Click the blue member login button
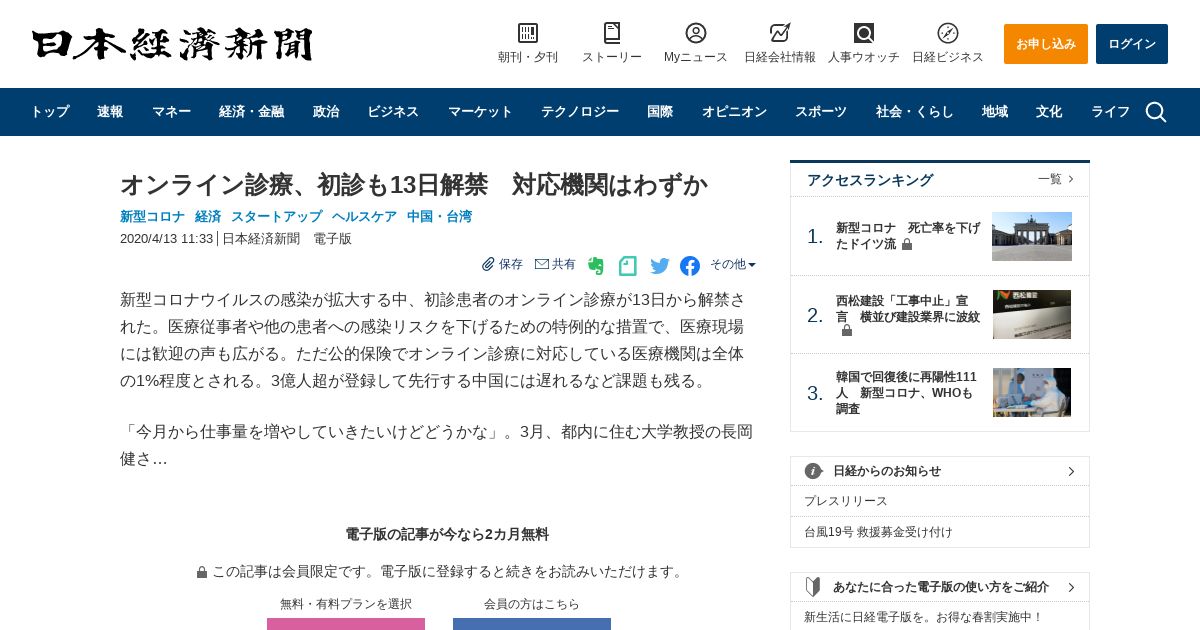 pyautogui.click(x=532, y=624)
